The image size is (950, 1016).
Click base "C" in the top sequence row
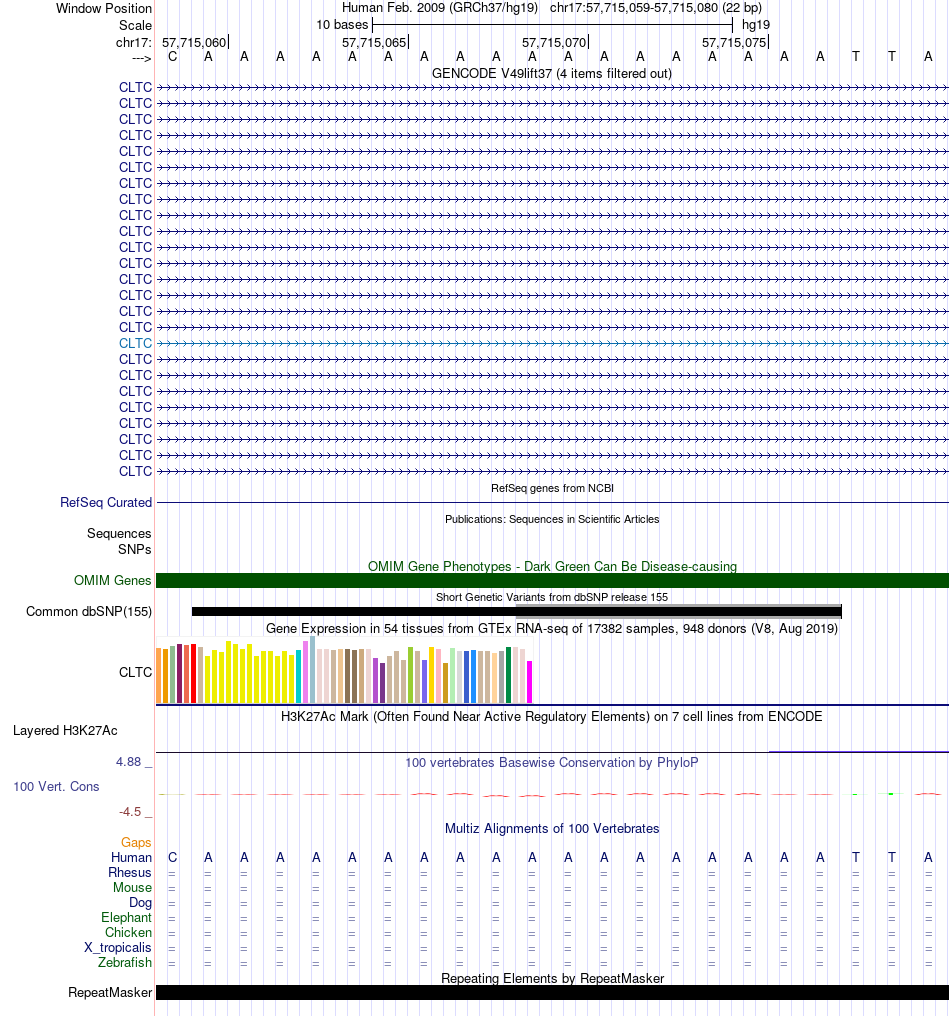[172, 57]
